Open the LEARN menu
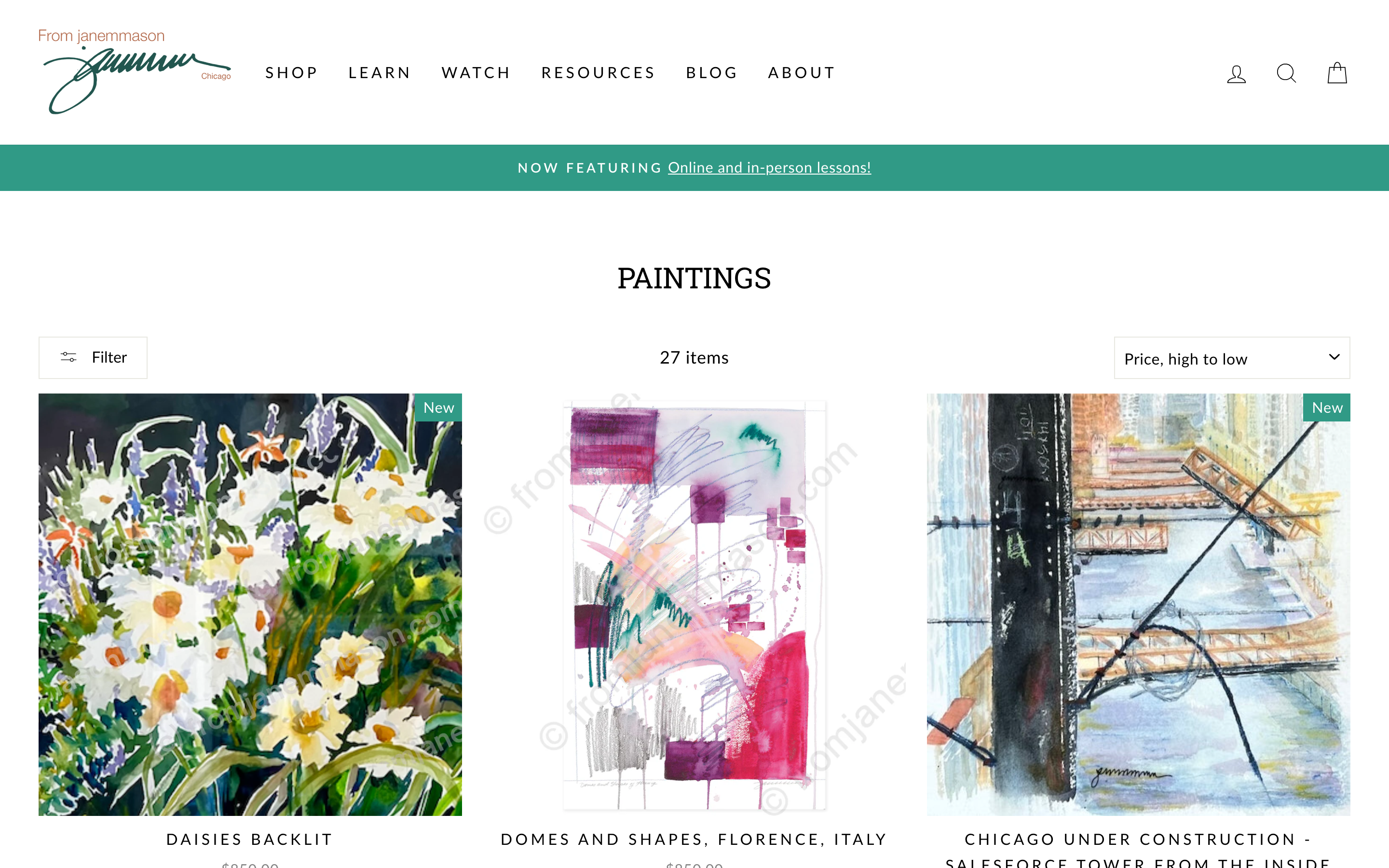Screen dimensions: 1389x868 point(380,73)
